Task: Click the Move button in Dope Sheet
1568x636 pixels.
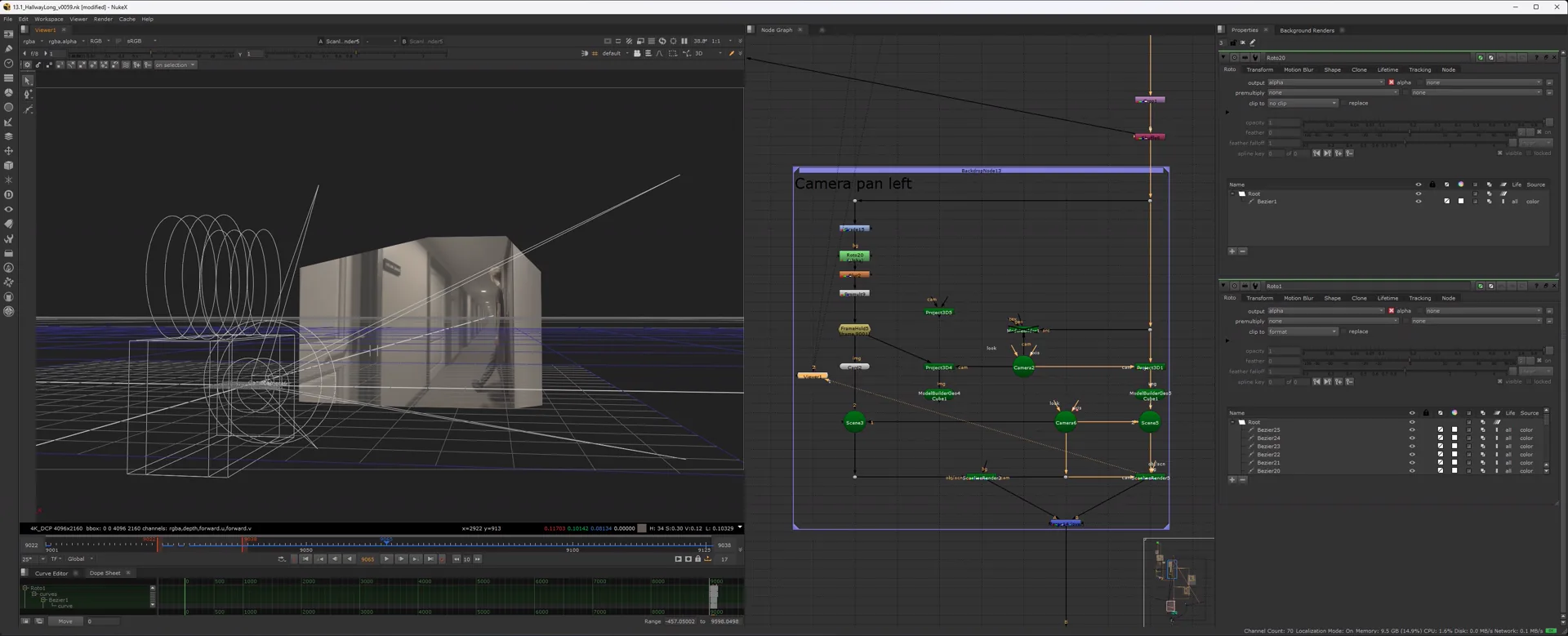Action: pos(65,621)
